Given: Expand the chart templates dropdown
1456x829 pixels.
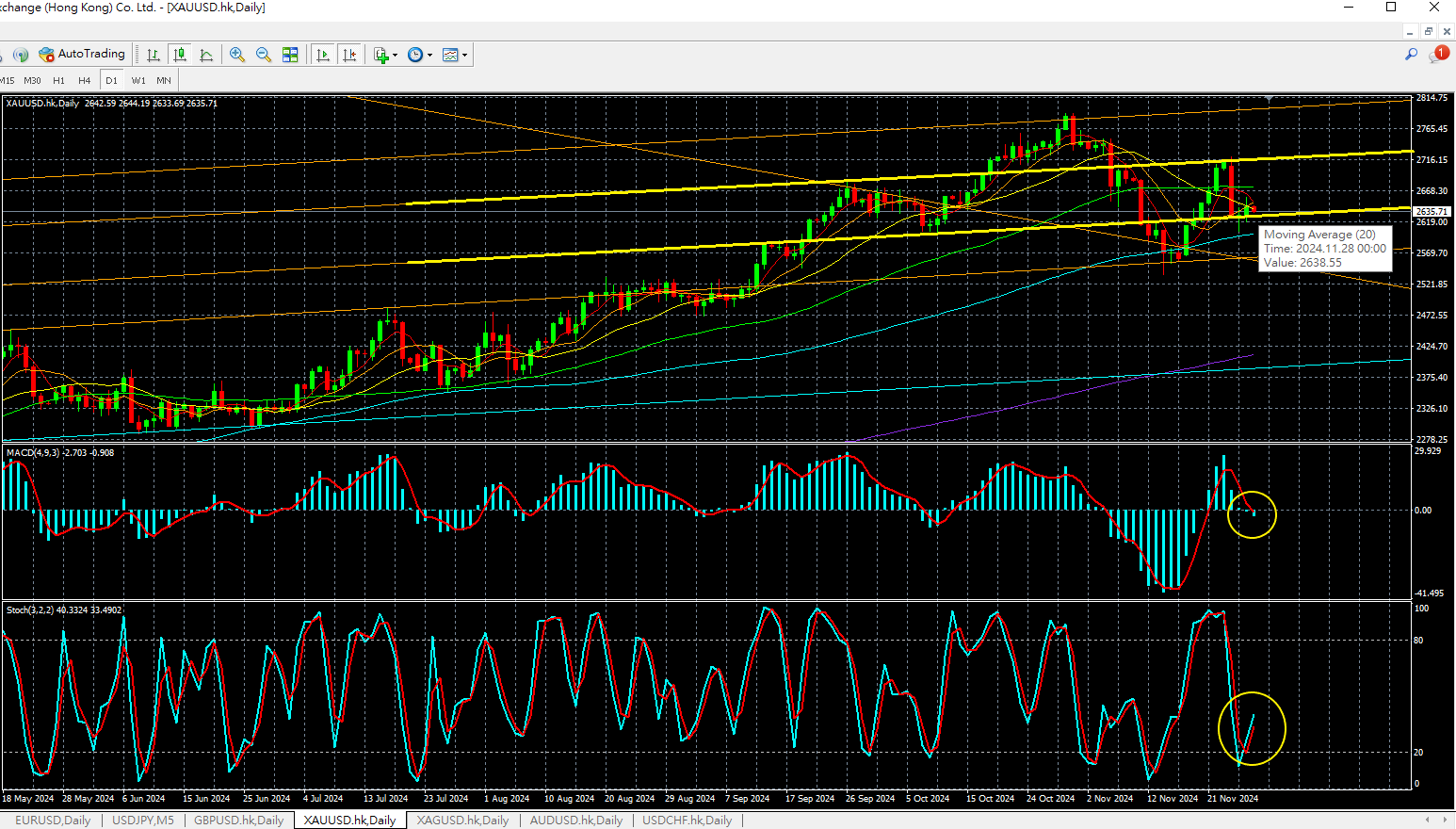Looking at the screenshot, I should [x=464, y=55].
